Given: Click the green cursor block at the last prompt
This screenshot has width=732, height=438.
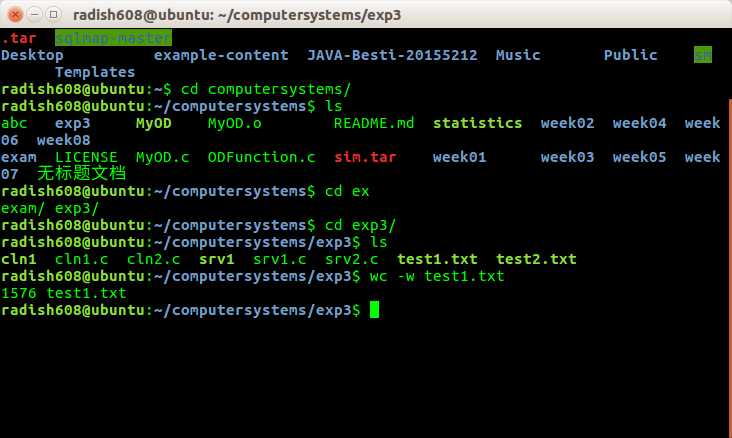Looking at the screenshot, I should coord(374,310).
